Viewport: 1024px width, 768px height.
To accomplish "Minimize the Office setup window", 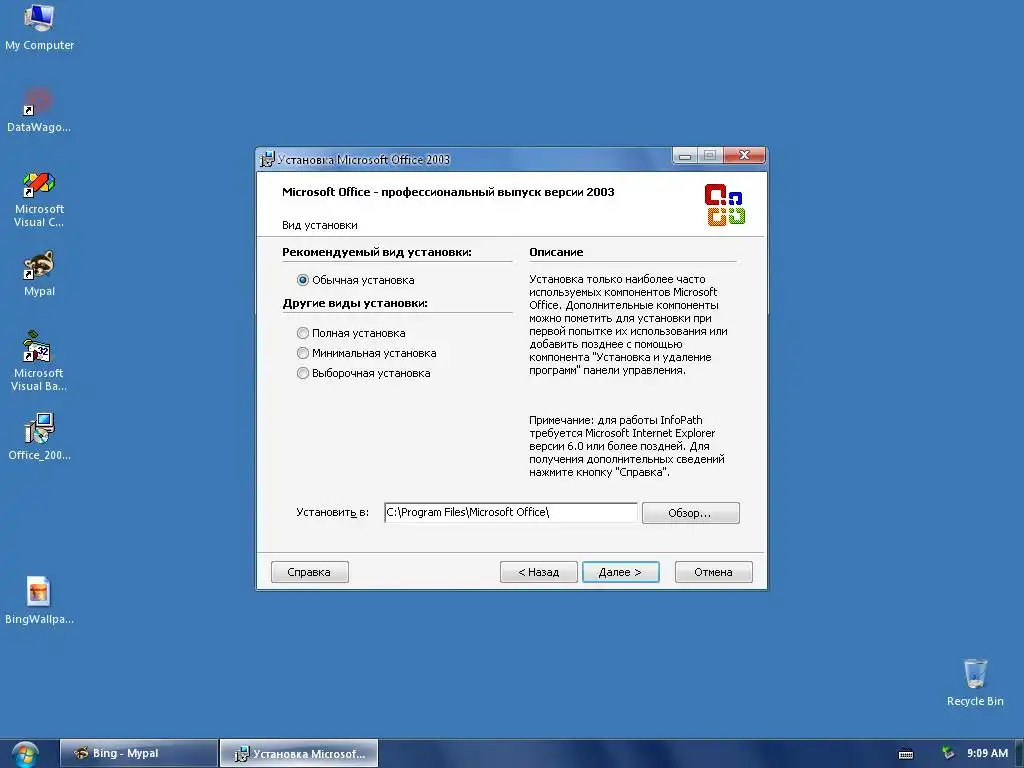I will point(684,155).
